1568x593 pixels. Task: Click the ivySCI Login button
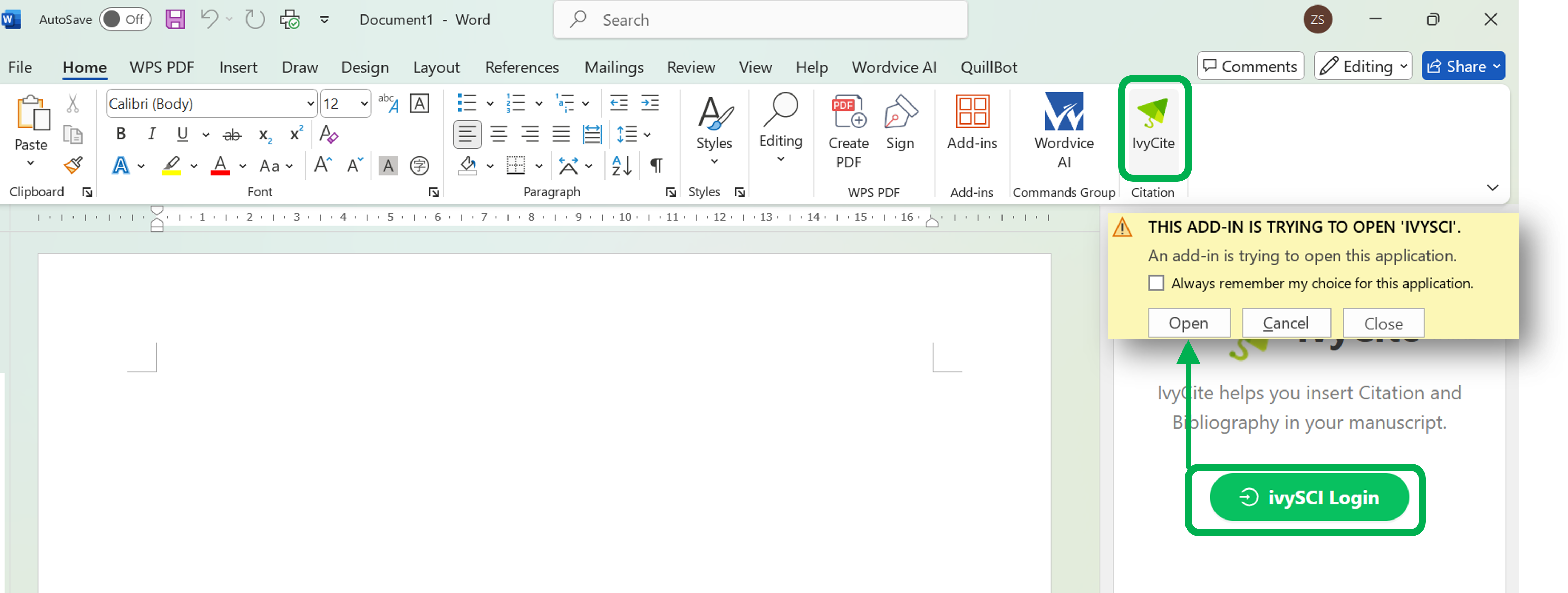click(x=1309, y=497)
